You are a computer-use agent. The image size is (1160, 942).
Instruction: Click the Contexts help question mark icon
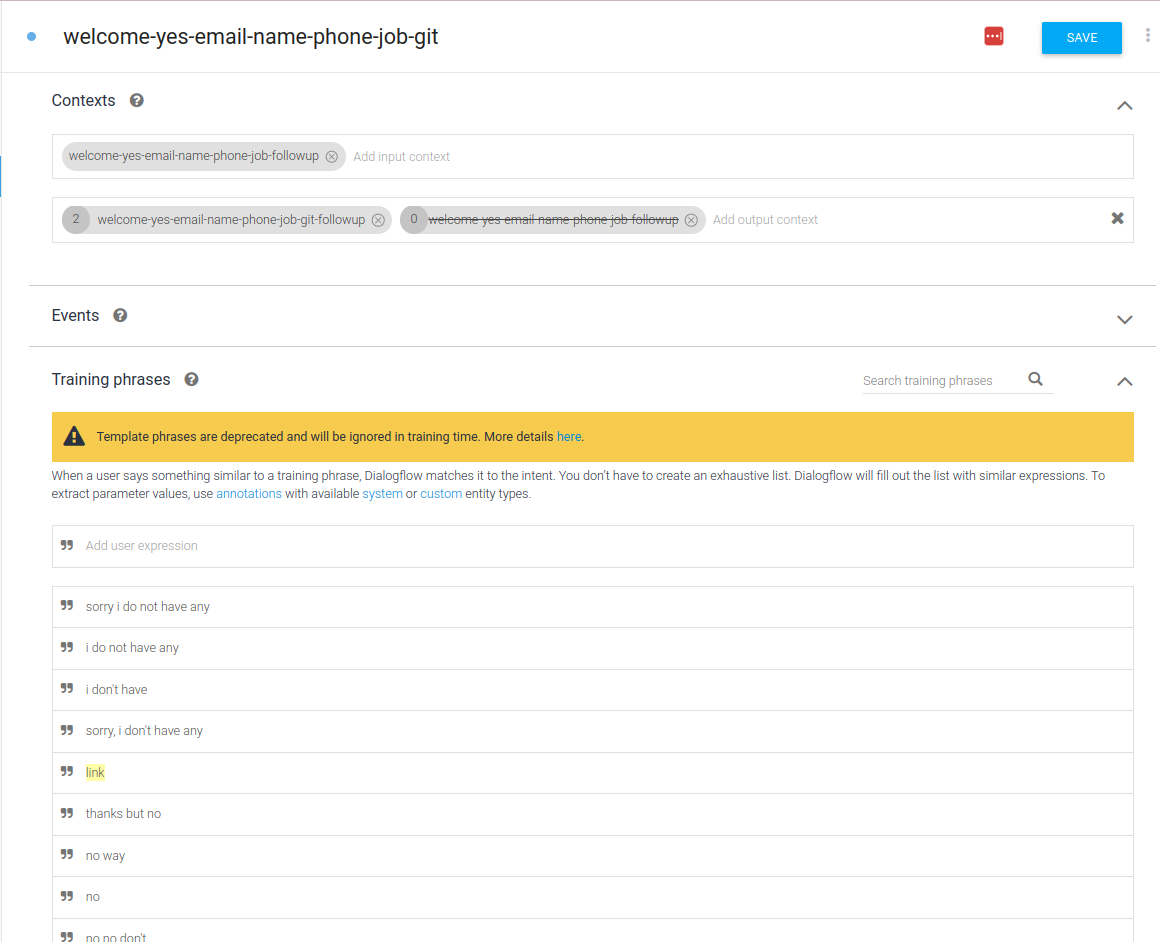click(x=137, y=101)
